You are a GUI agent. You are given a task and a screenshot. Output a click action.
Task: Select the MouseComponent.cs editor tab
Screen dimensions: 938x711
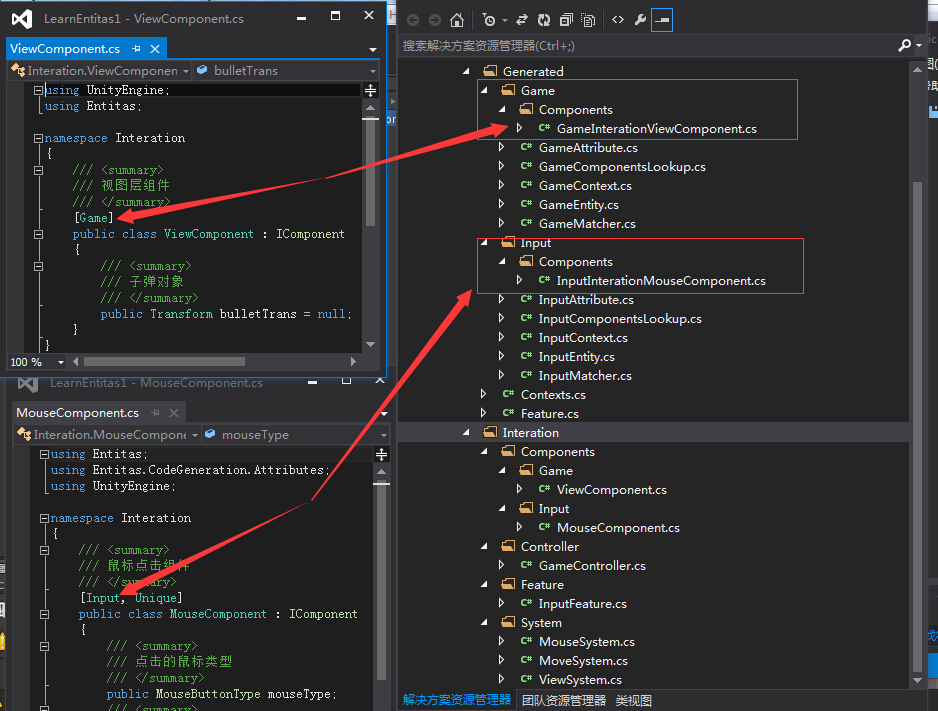(78, 413)
